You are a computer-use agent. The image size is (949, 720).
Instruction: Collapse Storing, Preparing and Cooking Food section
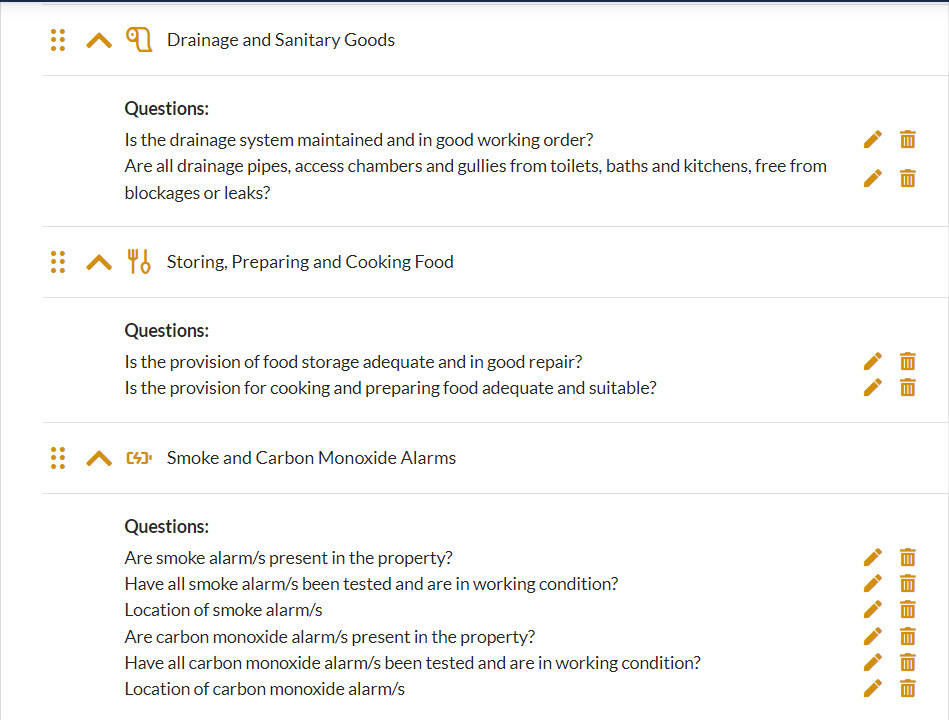[x=99, y=263]
